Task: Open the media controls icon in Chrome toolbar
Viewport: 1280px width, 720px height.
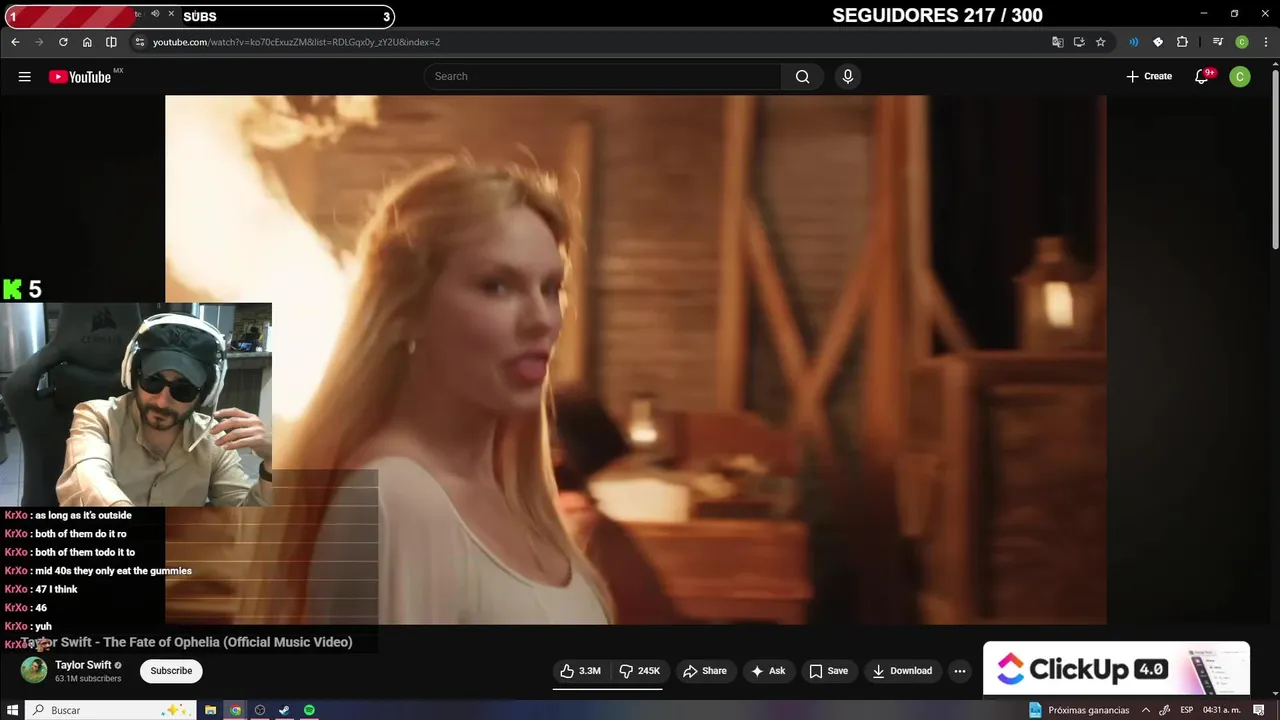Action: pyautogui.click(x=1217, y=42)
